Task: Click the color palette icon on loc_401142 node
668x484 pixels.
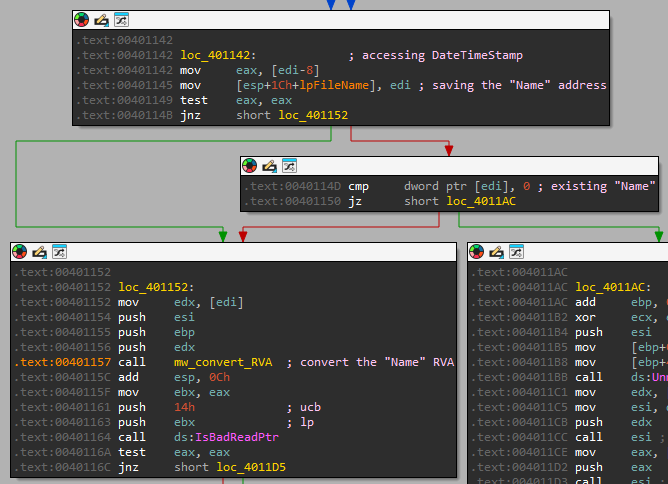Action: pyautogui.click(x=82, y=20)
